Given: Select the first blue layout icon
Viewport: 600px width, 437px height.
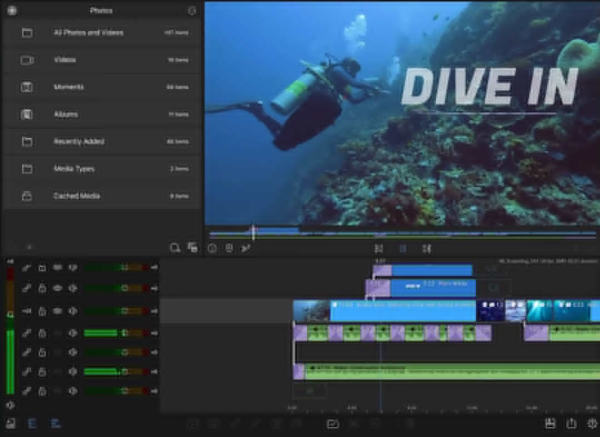Looking at the screenshot, I should (33, 424).
